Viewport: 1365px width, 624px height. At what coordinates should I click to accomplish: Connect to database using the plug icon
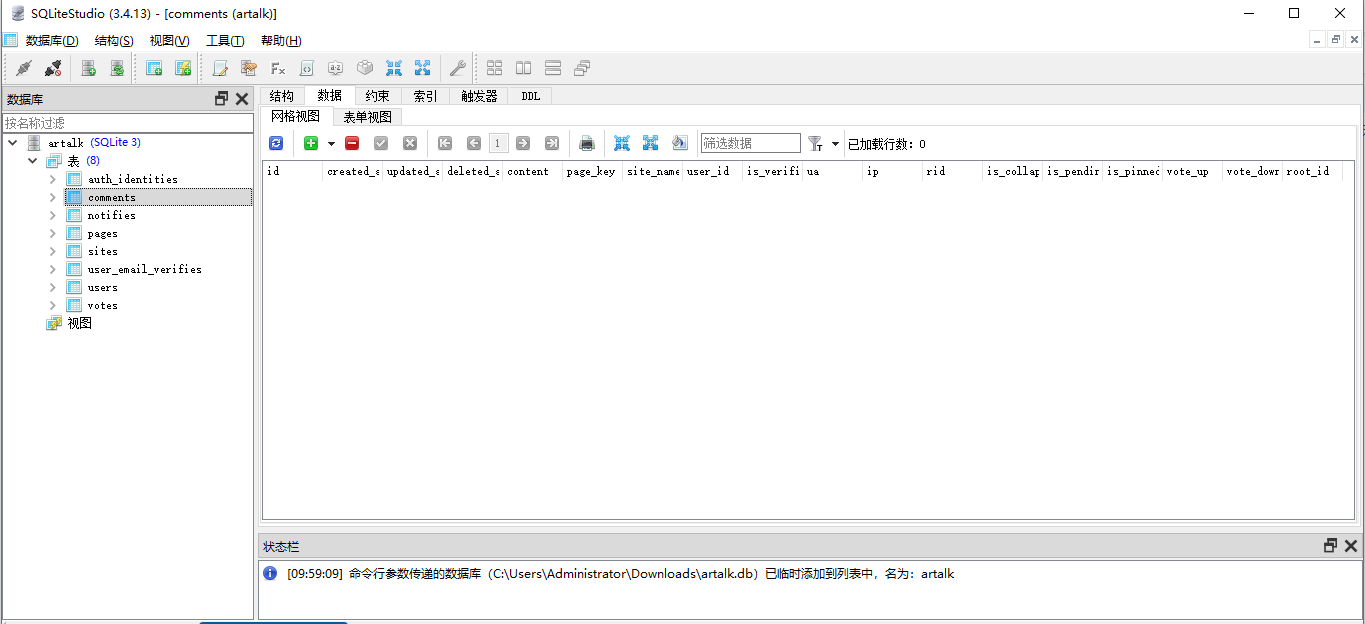(x=24, y=68)
